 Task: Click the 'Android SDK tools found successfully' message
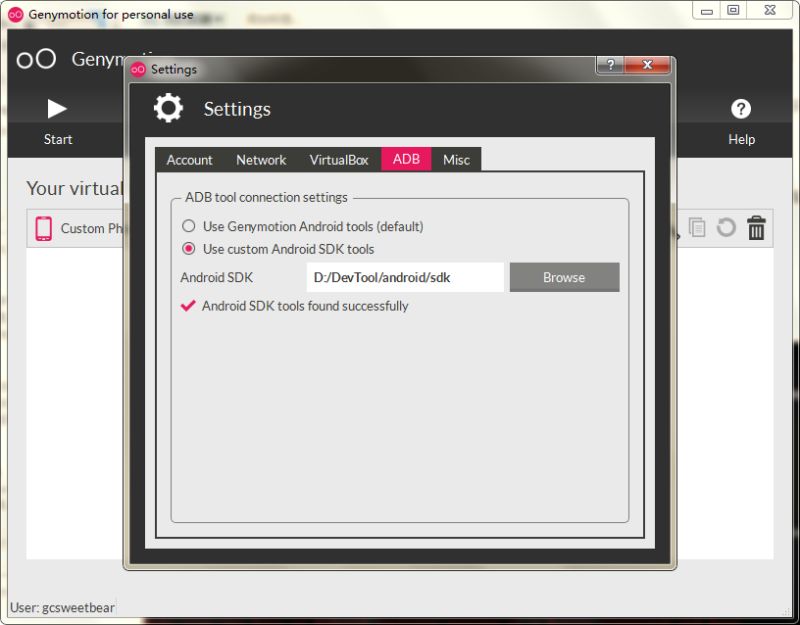(x=305, y=306)
